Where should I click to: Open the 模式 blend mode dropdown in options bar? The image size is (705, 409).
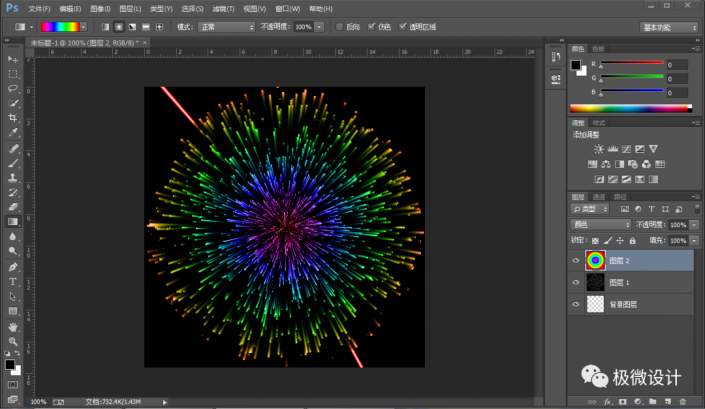pyautogui.click(x=226, y=26)
